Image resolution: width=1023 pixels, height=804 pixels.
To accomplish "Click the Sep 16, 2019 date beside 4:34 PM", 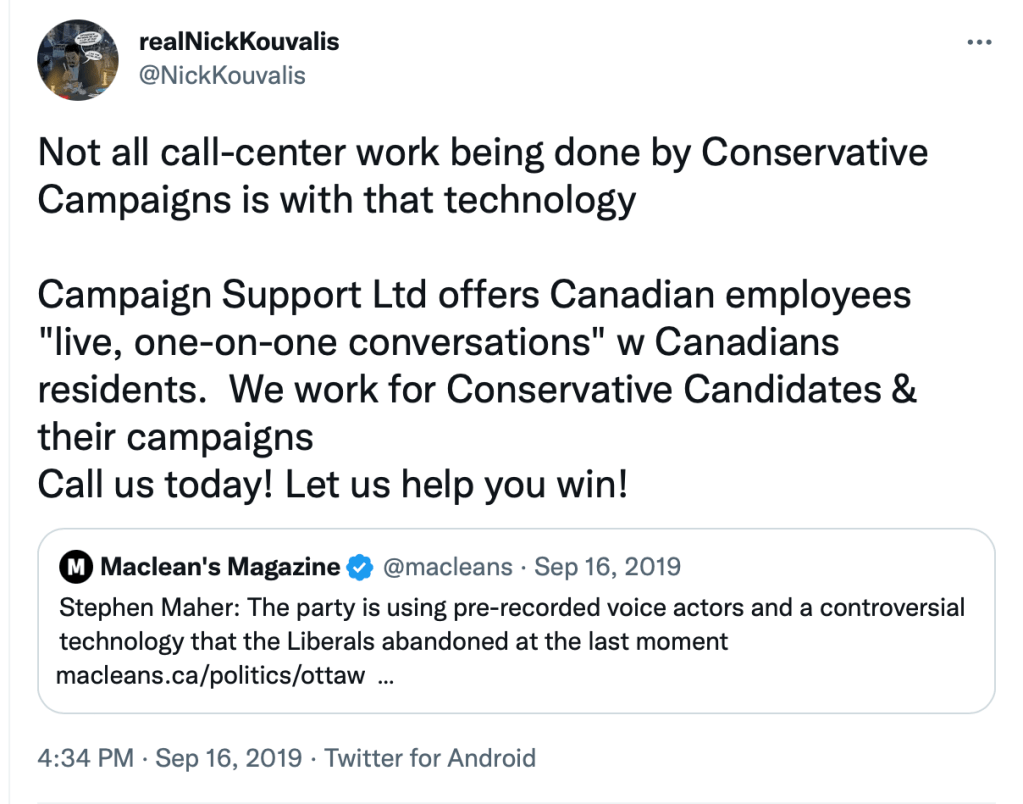I will coord(229,757).
